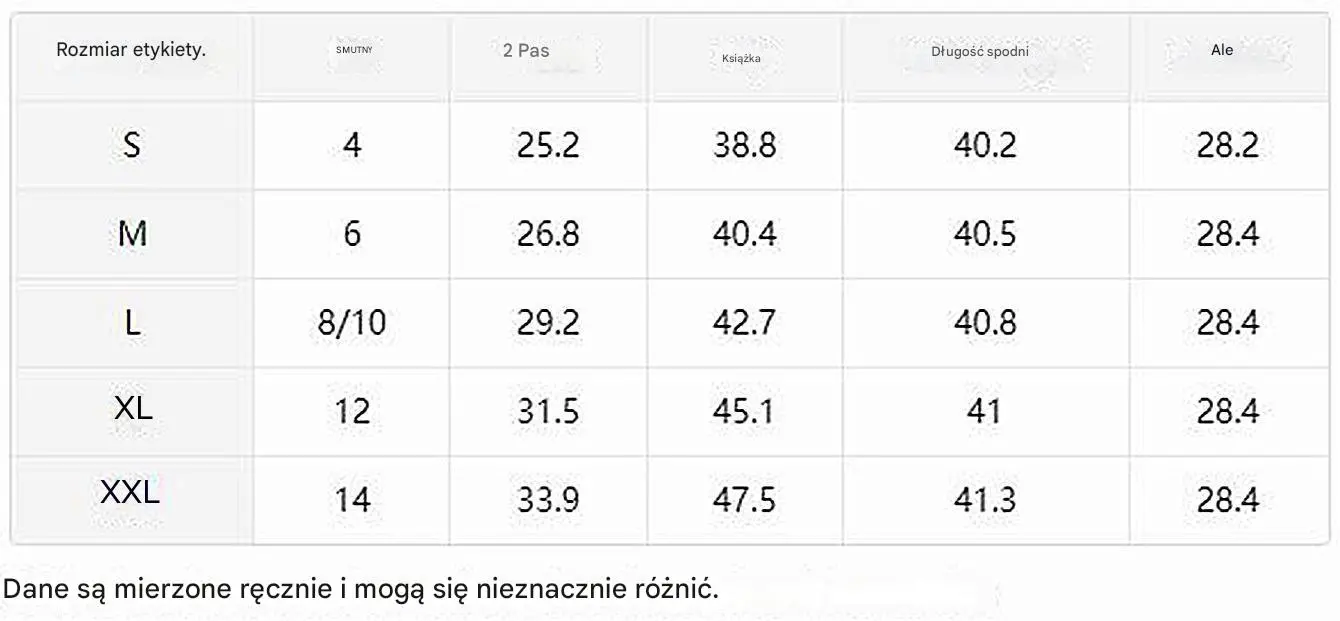Select the size M row label

pos(132,234)
